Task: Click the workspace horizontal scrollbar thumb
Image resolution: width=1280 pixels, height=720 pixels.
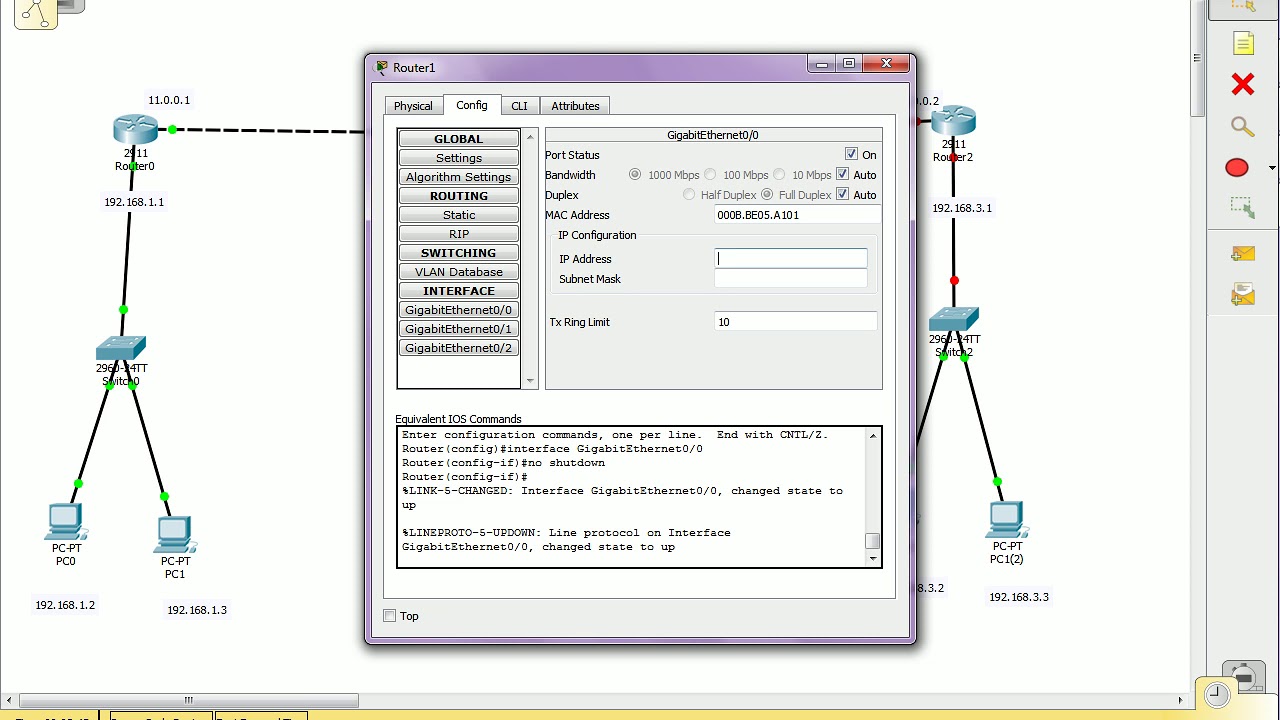Action: click(188, 700)
